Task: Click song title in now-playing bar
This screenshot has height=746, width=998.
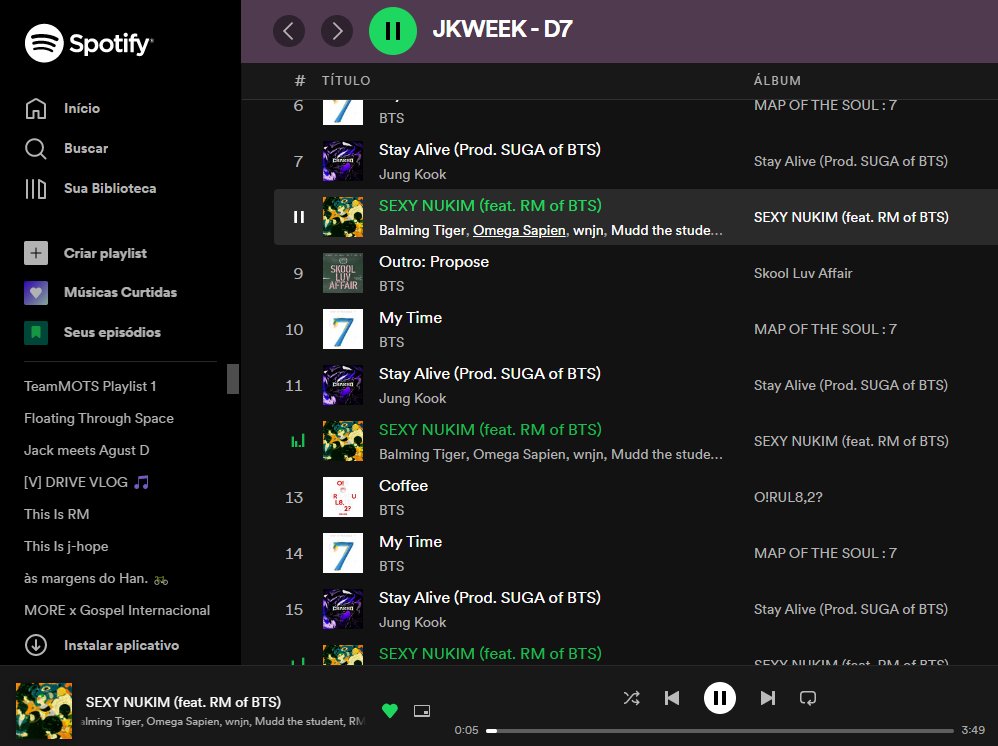Action: (183, 702)
